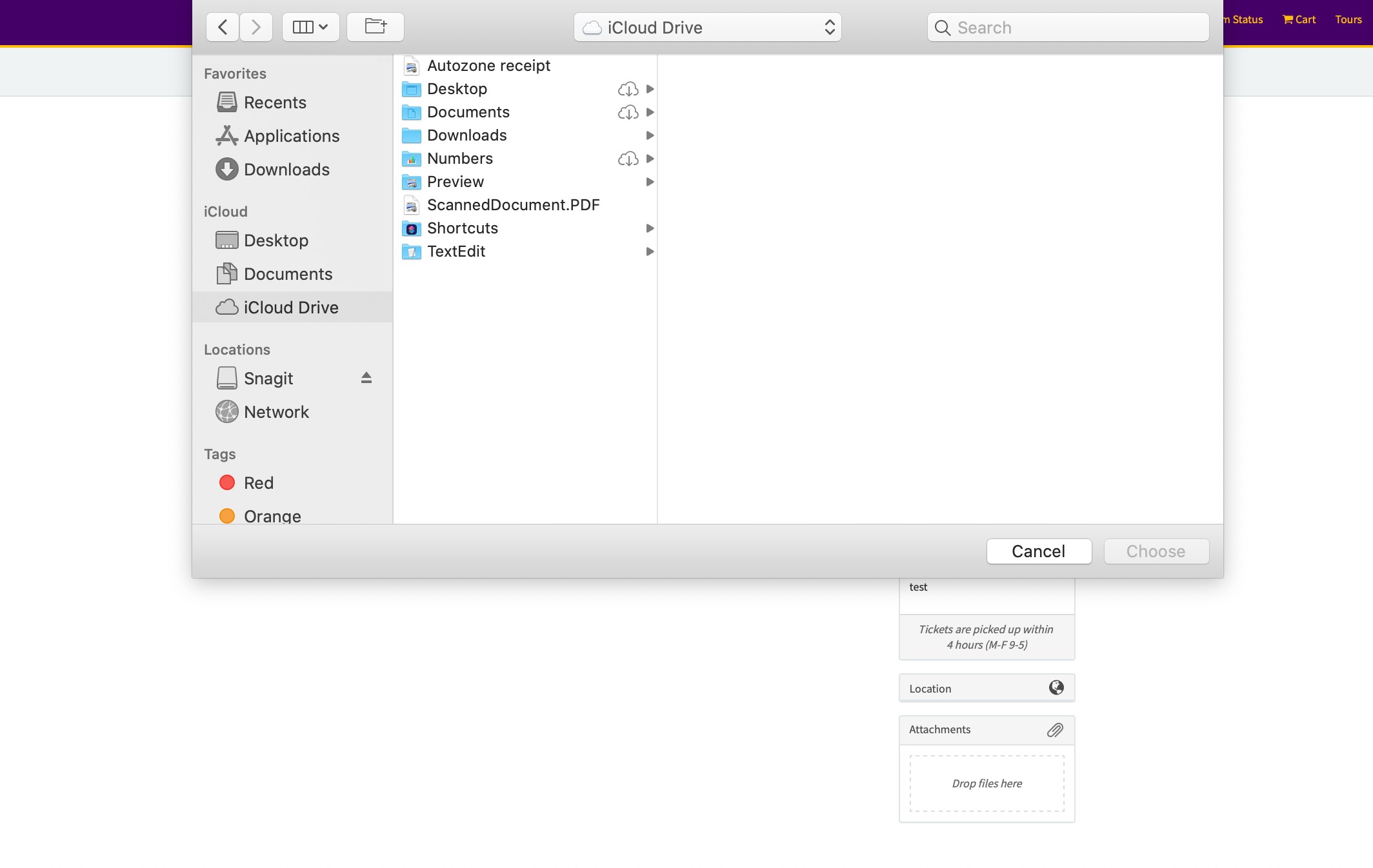Download Desktop folder from iCloud

628,89
